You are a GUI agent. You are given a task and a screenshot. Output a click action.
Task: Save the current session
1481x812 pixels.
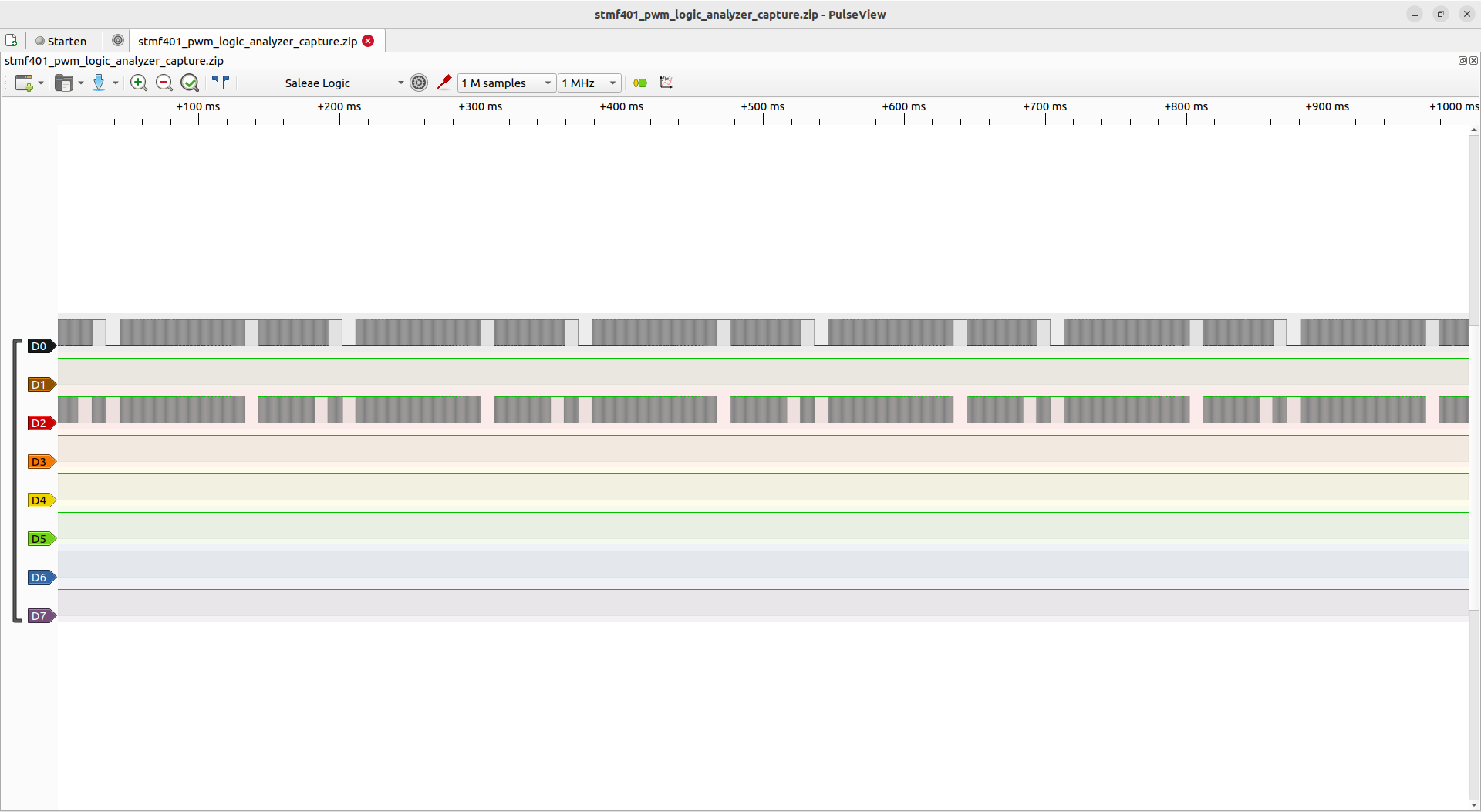[x=100, y=83]
